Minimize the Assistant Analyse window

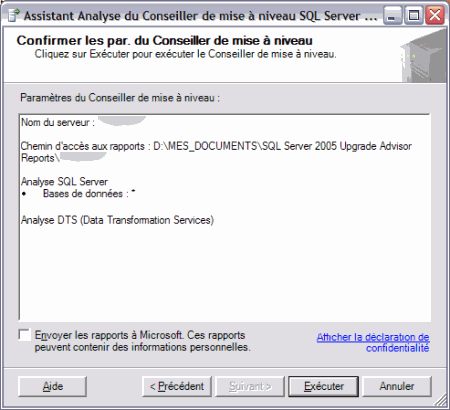click(x=393, y=15)
